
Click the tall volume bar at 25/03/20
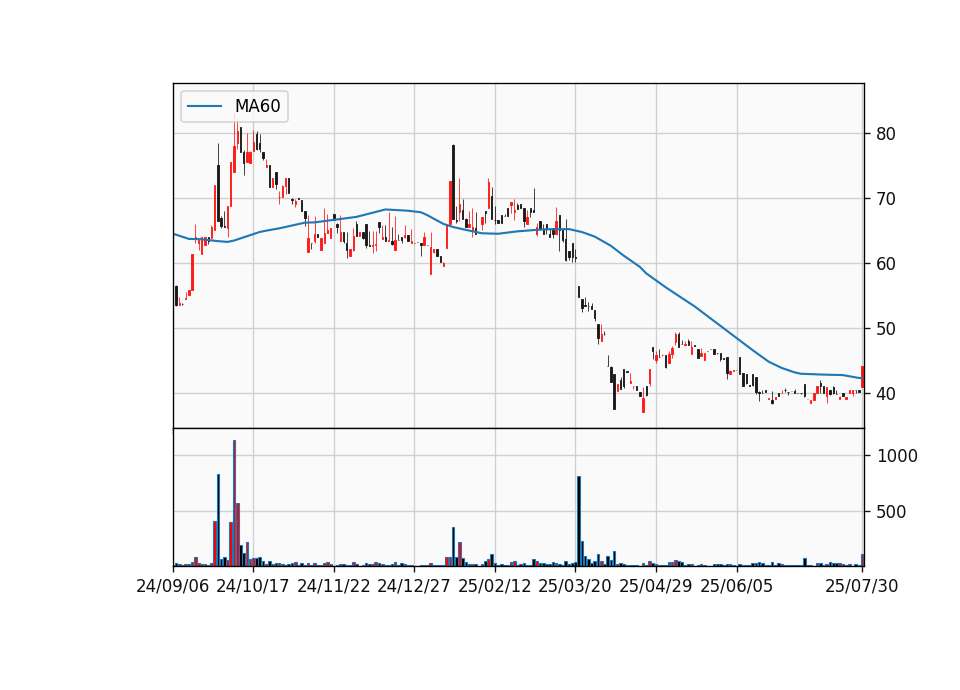point(579,521)
